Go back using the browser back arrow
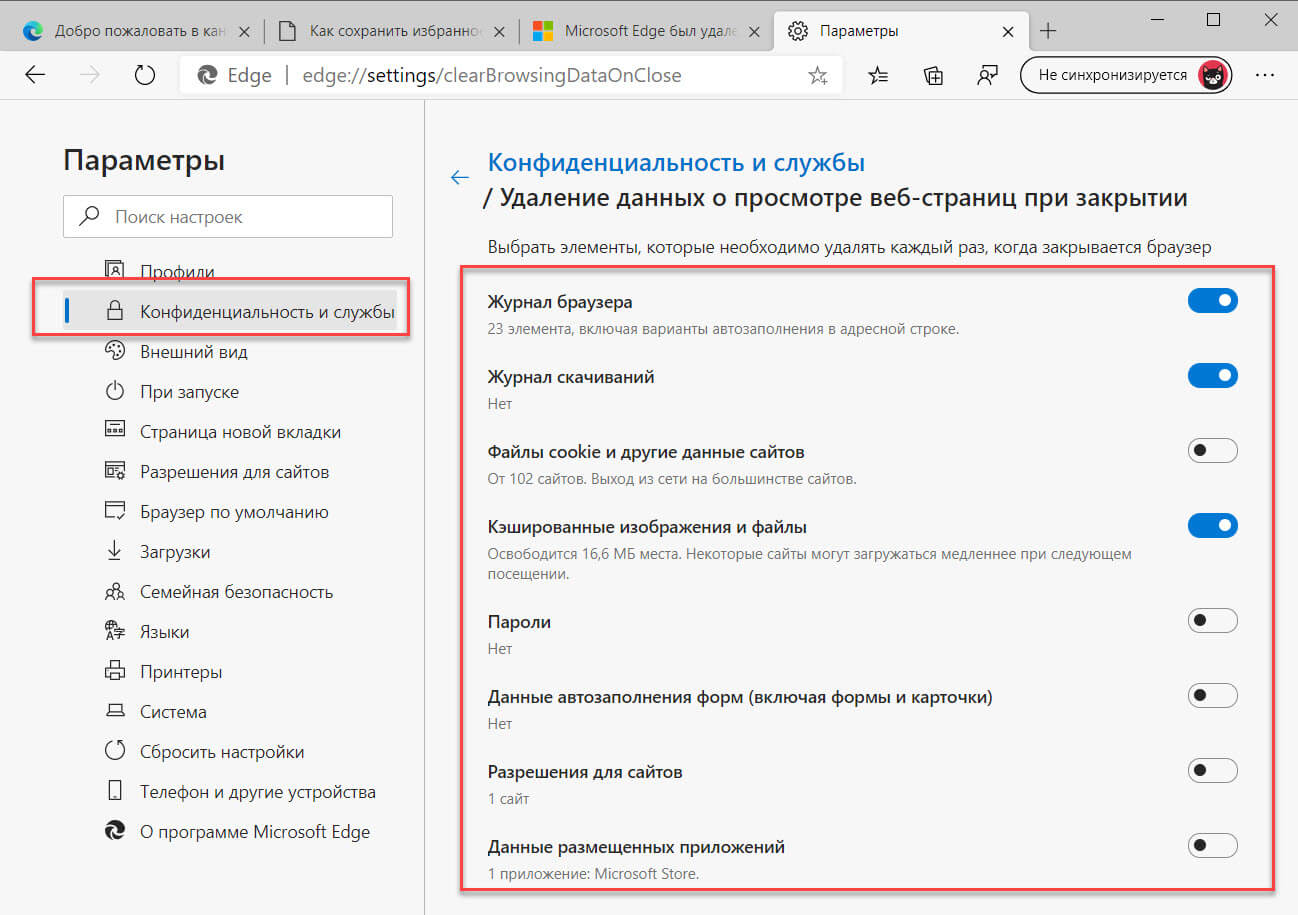This screenshot has width=1298, height=915. click(36, 75)
